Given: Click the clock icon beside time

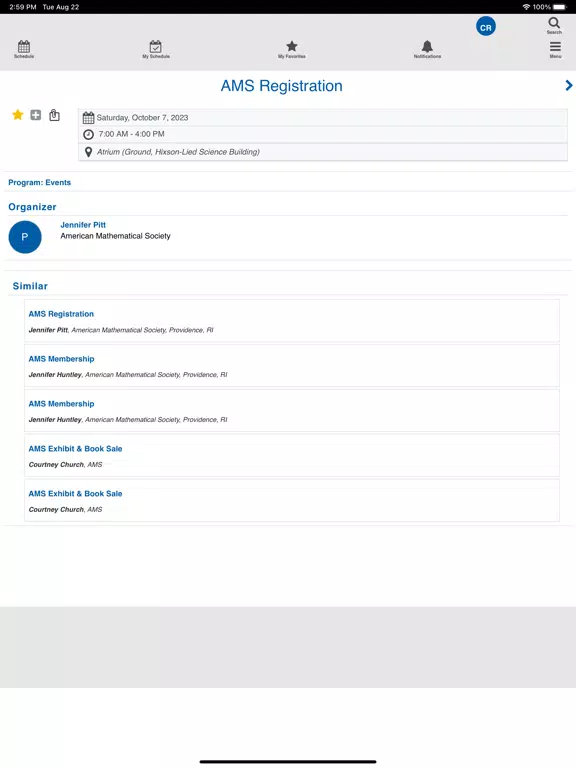Looking at the screenshot, I should click(88, 134).
